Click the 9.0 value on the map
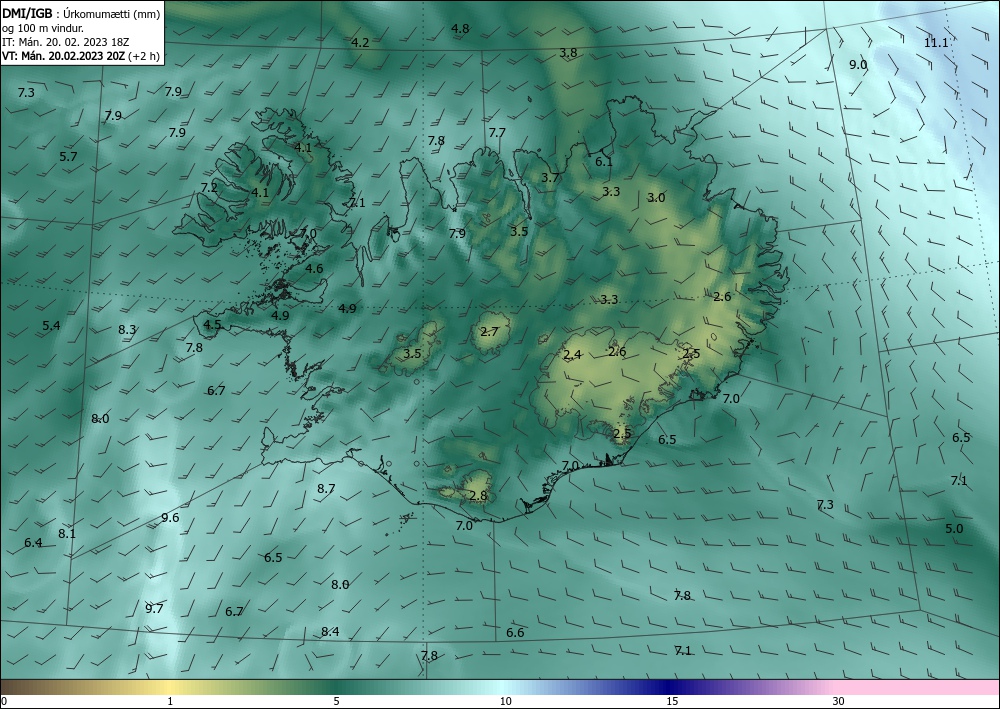 pos(858,64)
